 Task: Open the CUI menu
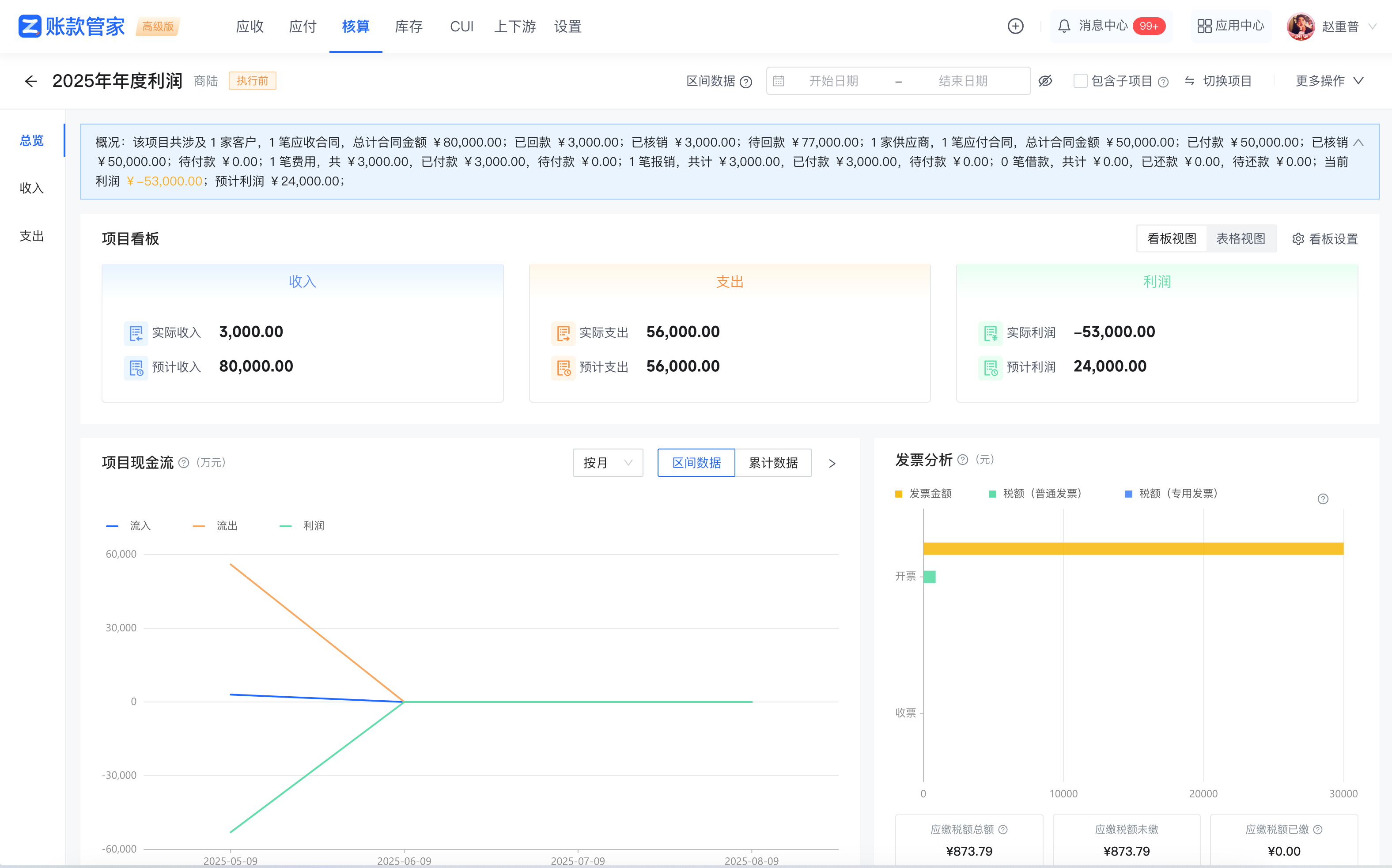[461, 26]
